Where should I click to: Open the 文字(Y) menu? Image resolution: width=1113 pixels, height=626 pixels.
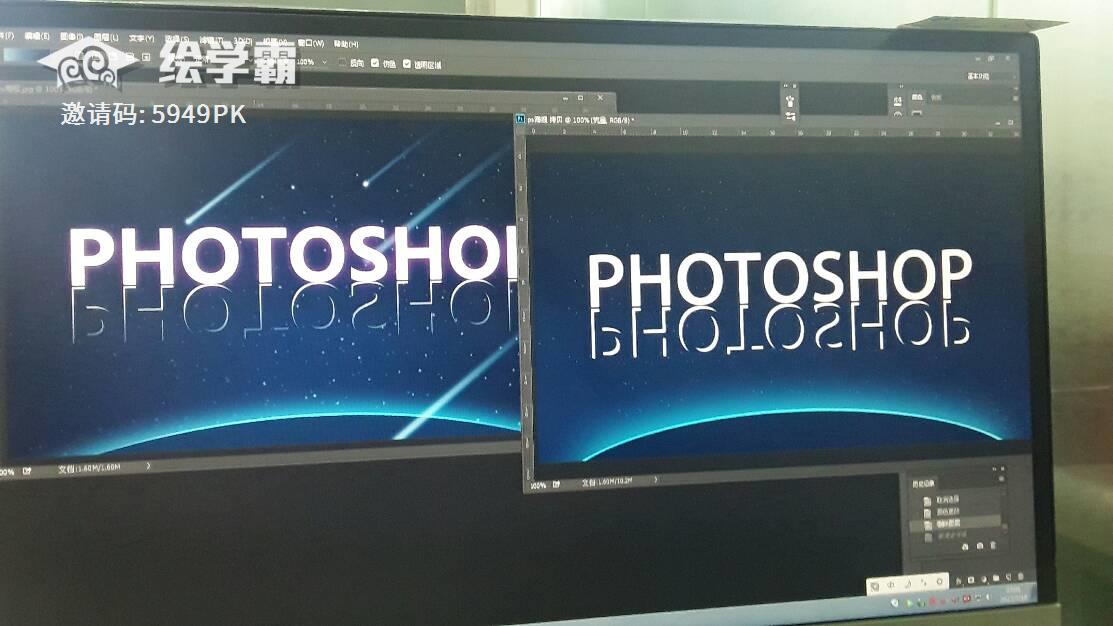tap(141, 38)
